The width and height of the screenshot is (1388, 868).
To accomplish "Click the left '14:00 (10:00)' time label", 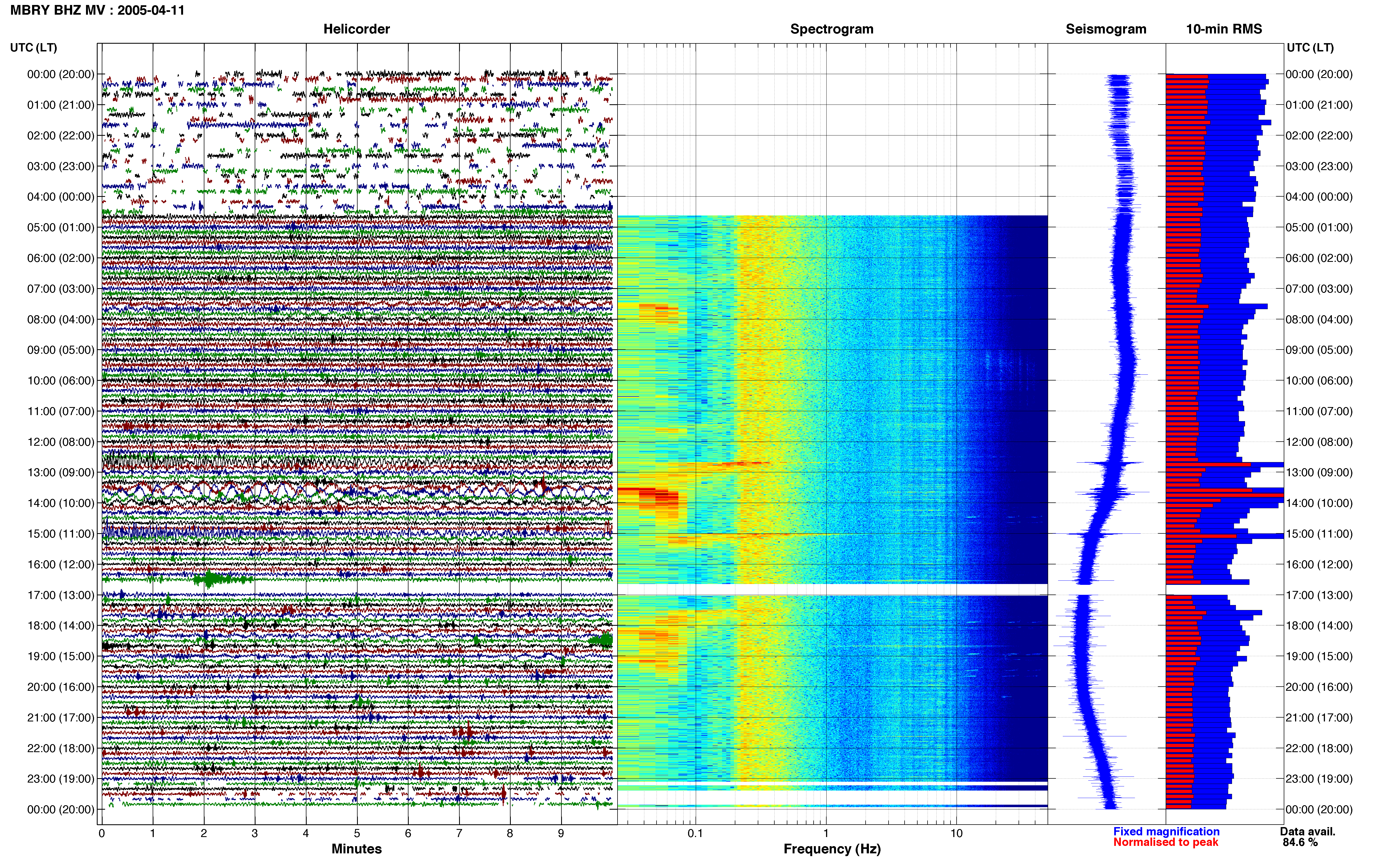I will point(61,503).
